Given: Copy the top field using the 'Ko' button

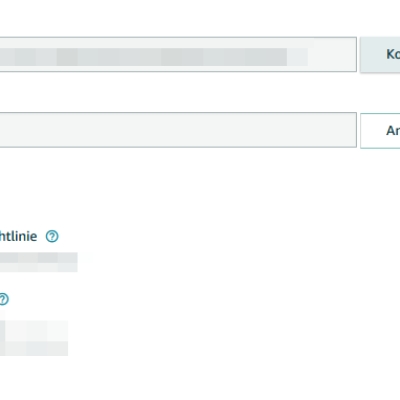Looking at the screenshot, I should pyautogui.click(x=380, y=54).
